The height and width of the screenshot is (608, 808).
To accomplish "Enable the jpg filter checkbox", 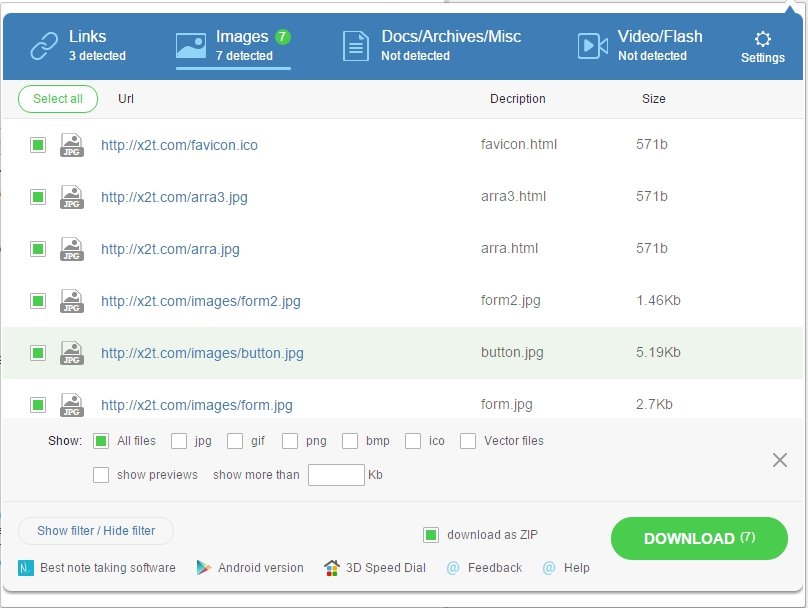I will [x=179, y=441].
